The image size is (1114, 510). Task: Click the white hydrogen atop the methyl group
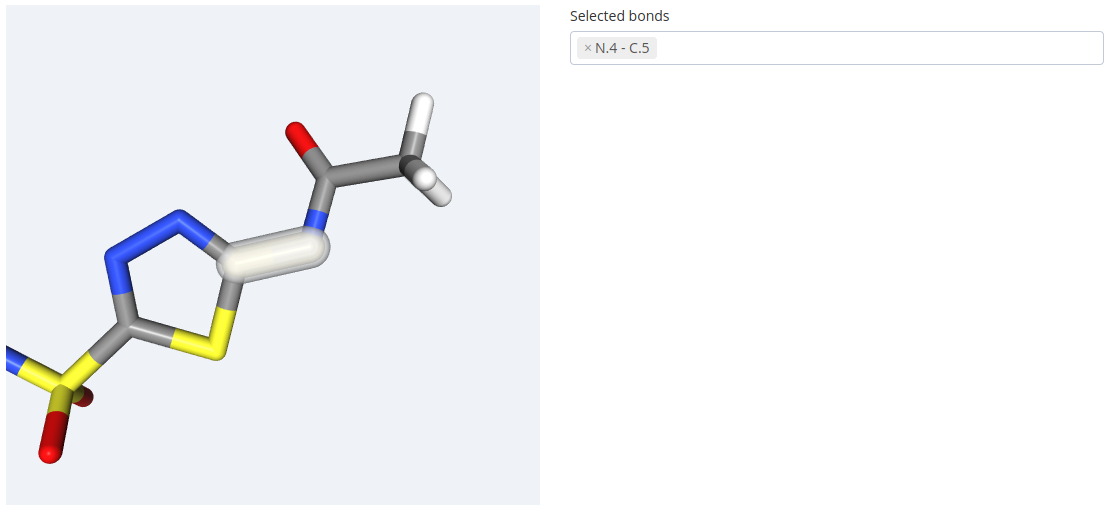pos(420,112)
